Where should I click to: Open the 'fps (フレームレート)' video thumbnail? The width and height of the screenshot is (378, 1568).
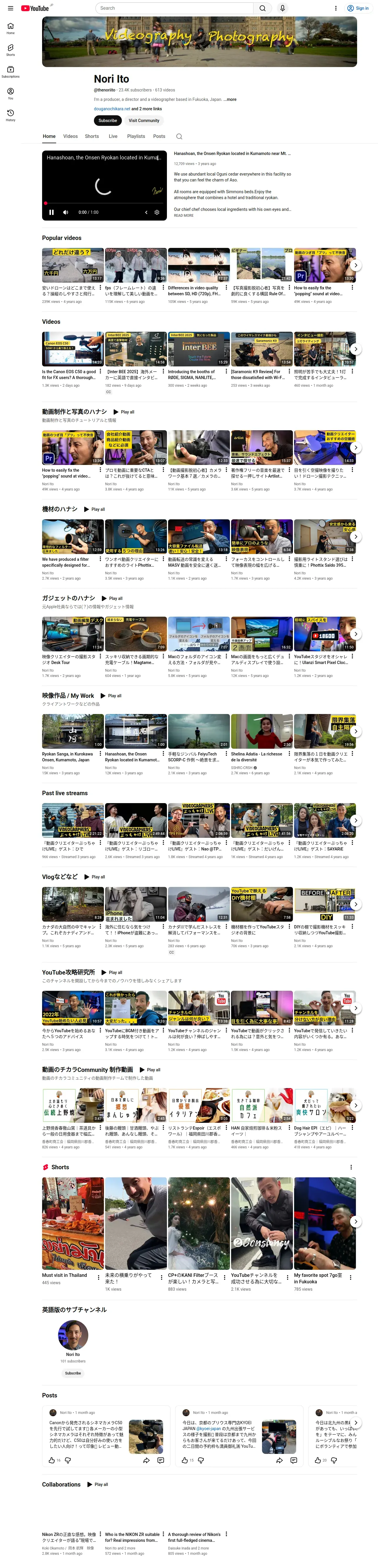pos(136,265)
